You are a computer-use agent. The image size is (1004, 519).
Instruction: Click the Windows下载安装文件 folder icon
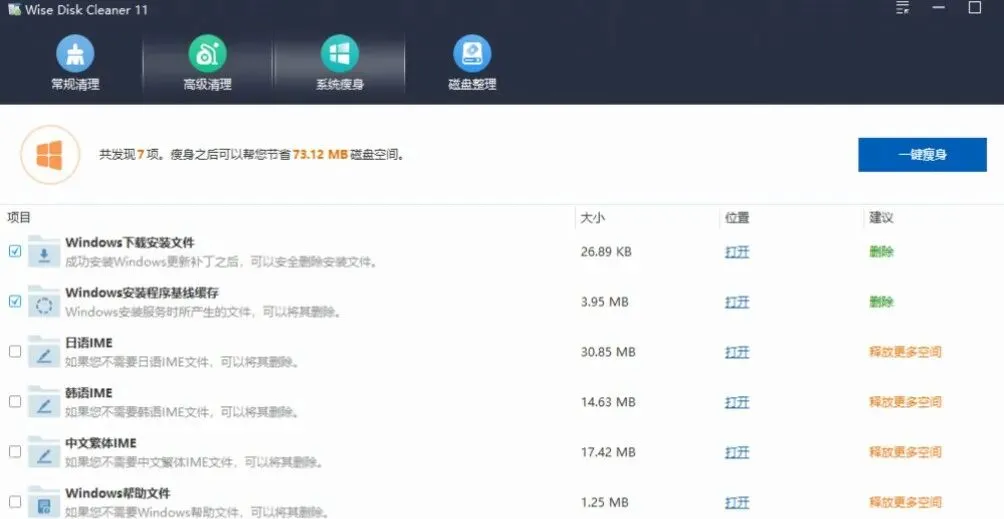tap(44, 252)
